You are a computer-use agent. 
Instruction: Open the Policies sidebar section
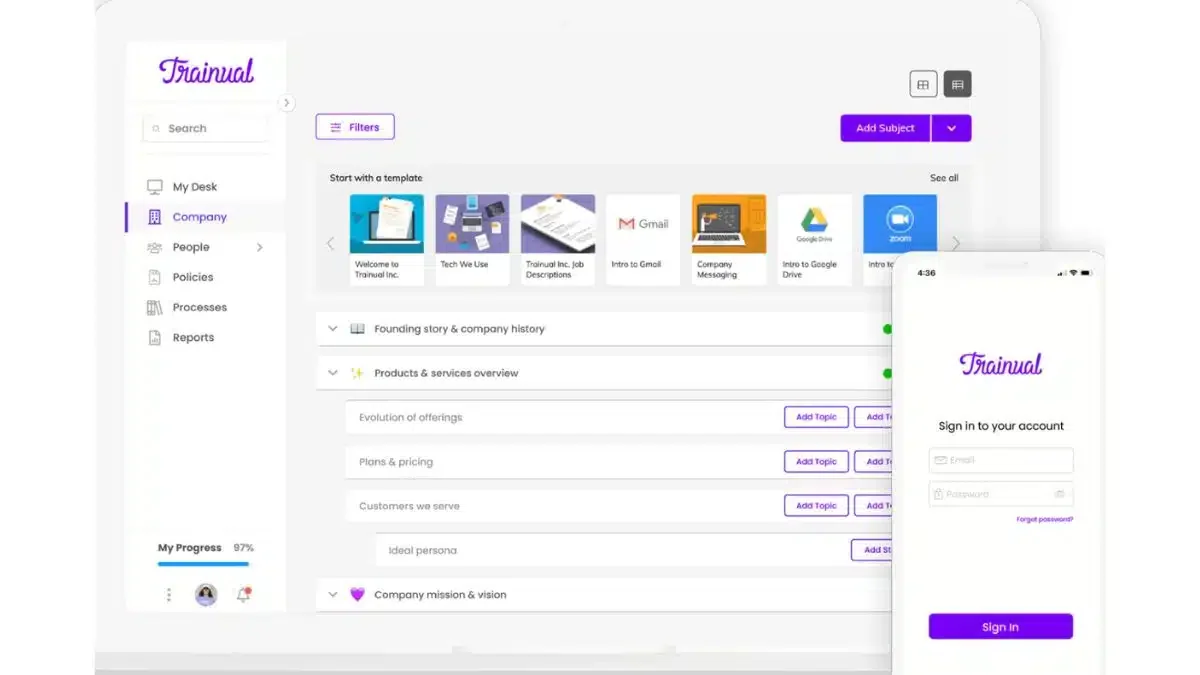click(x=192, y=277)
